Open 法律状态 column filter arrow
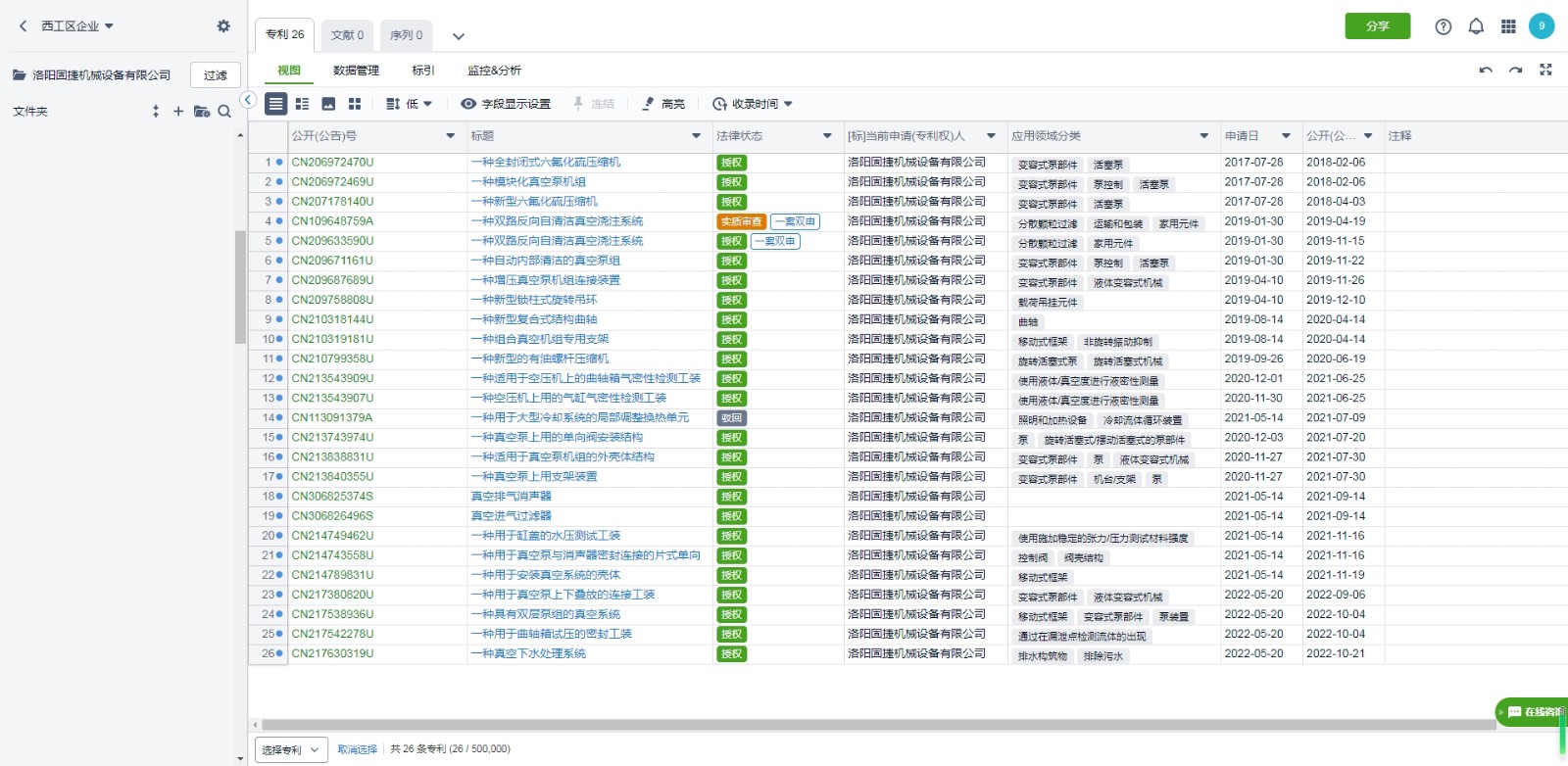The width and height of the screenshot is (1568, 766). (x=827, y=136)
